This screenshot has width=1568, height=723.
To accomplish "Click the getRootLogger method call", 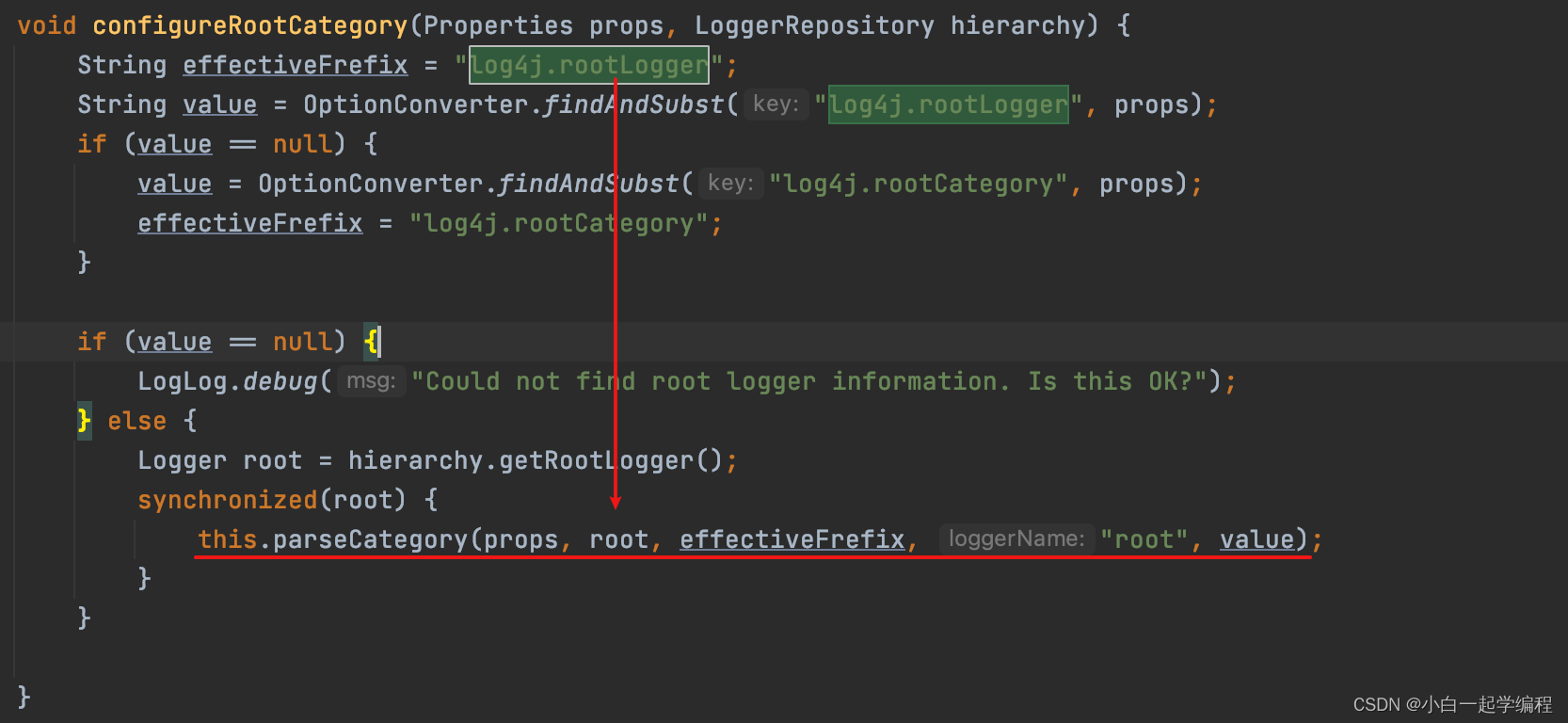I will pyautogui.click(x=596, y=460).
